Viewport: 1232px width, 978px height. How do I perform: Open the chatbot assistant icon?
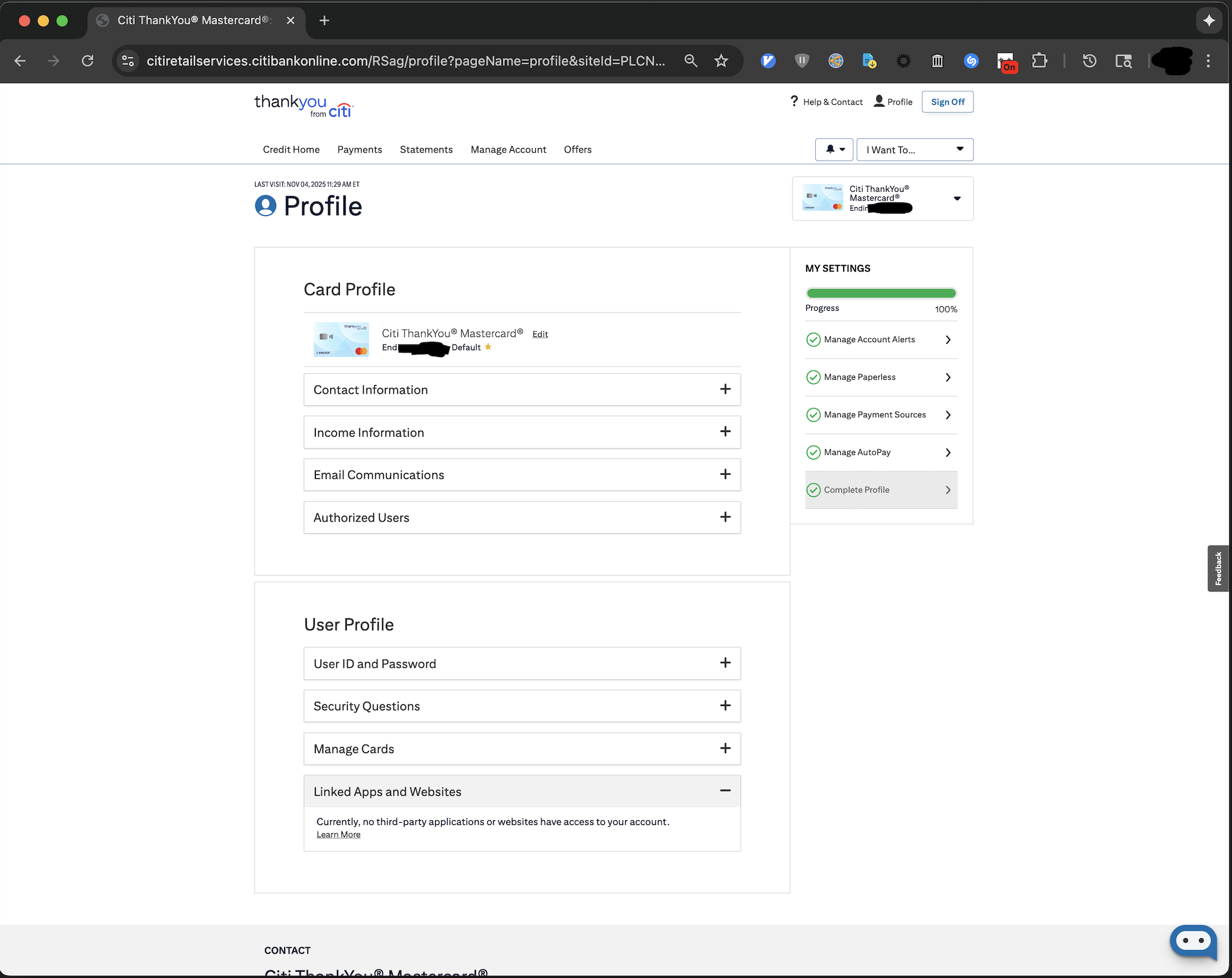pos(1193,941)
